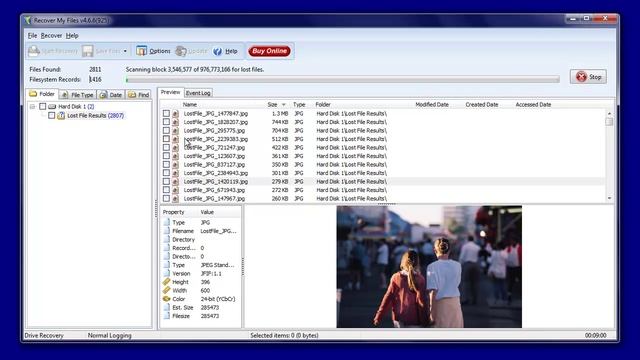Screen dimensions: 640x360
Task: Check the box for LostFile_JPG_837127.jpg
Action: [x=166, y=164]
